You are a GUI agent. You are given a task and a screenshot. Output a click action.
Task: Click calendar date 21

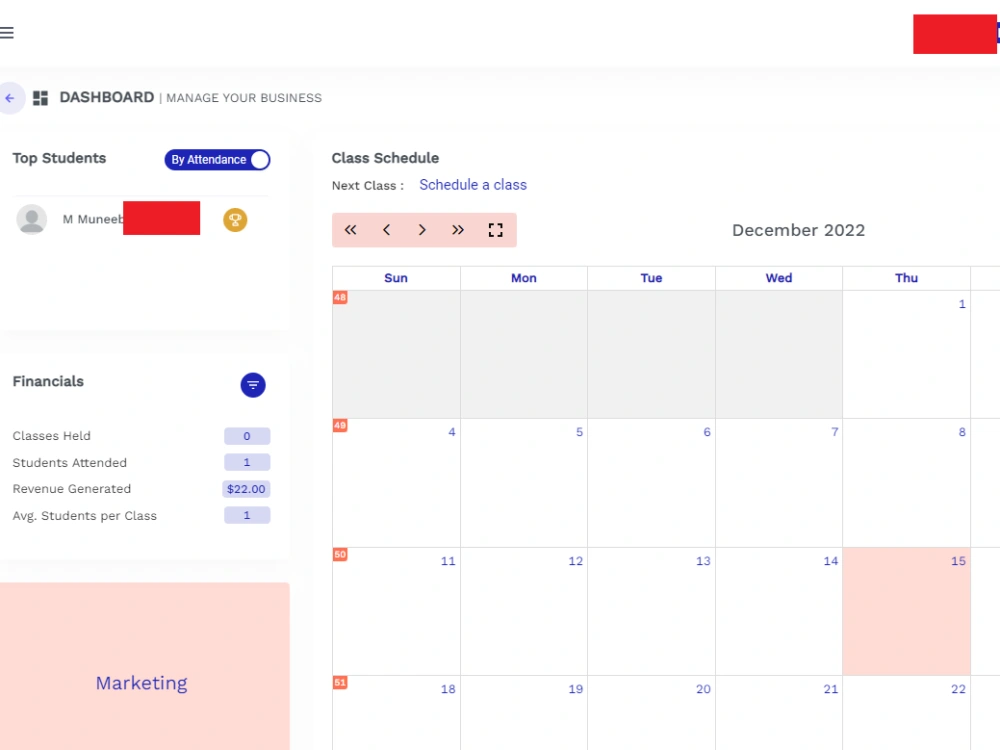click(x=830, y=689)
